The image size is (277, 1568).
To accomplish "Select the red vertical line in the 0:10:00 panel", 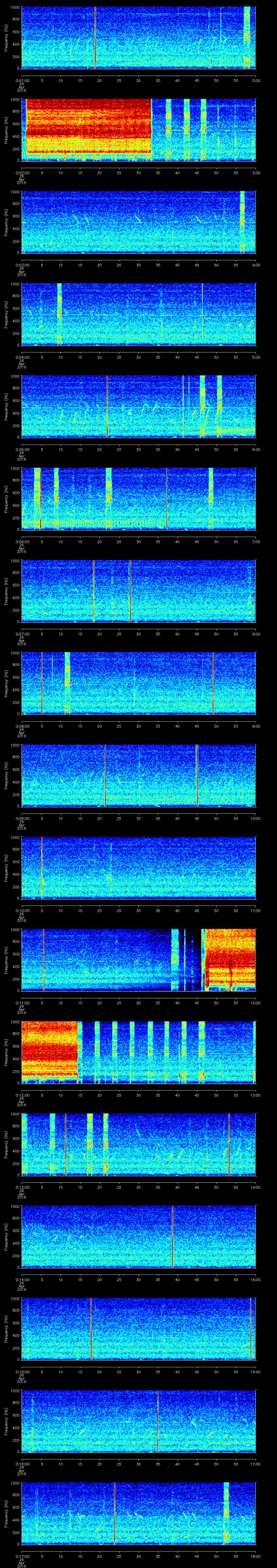I will (x=41, y=868).
